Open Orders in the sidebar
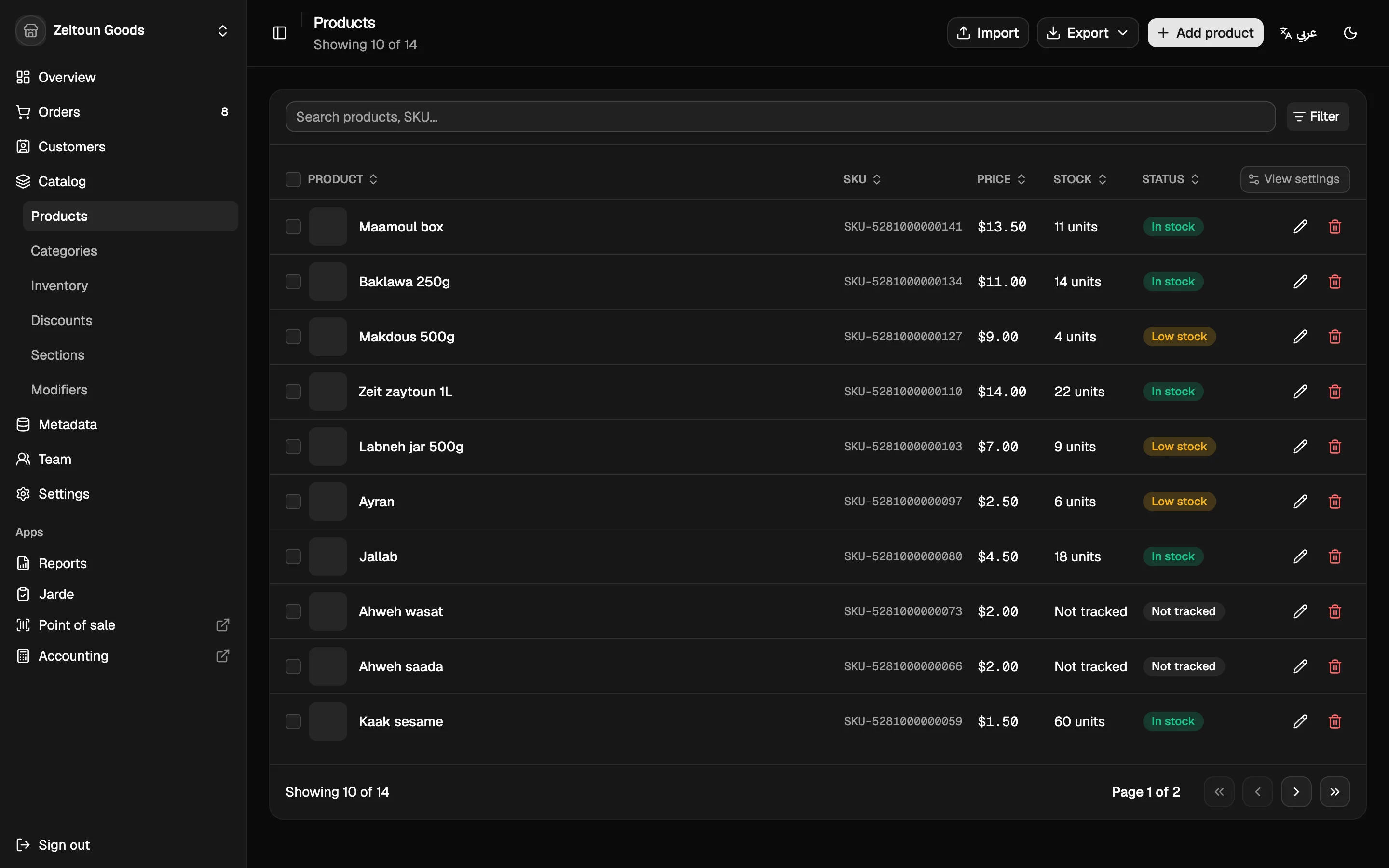Viewport: 1389px width, 868px height. pyautogui.click(x=123, y=112)
